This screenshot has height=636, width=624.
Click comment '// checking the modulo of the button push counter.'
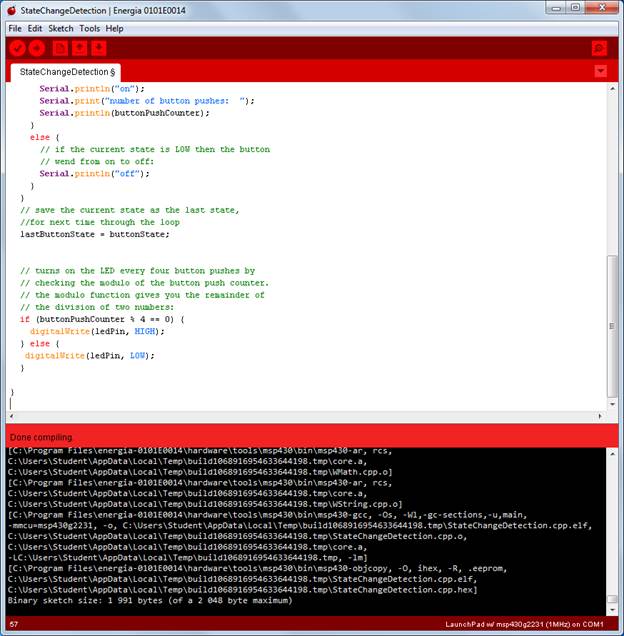pyautogui.click(x=144, y=283)
